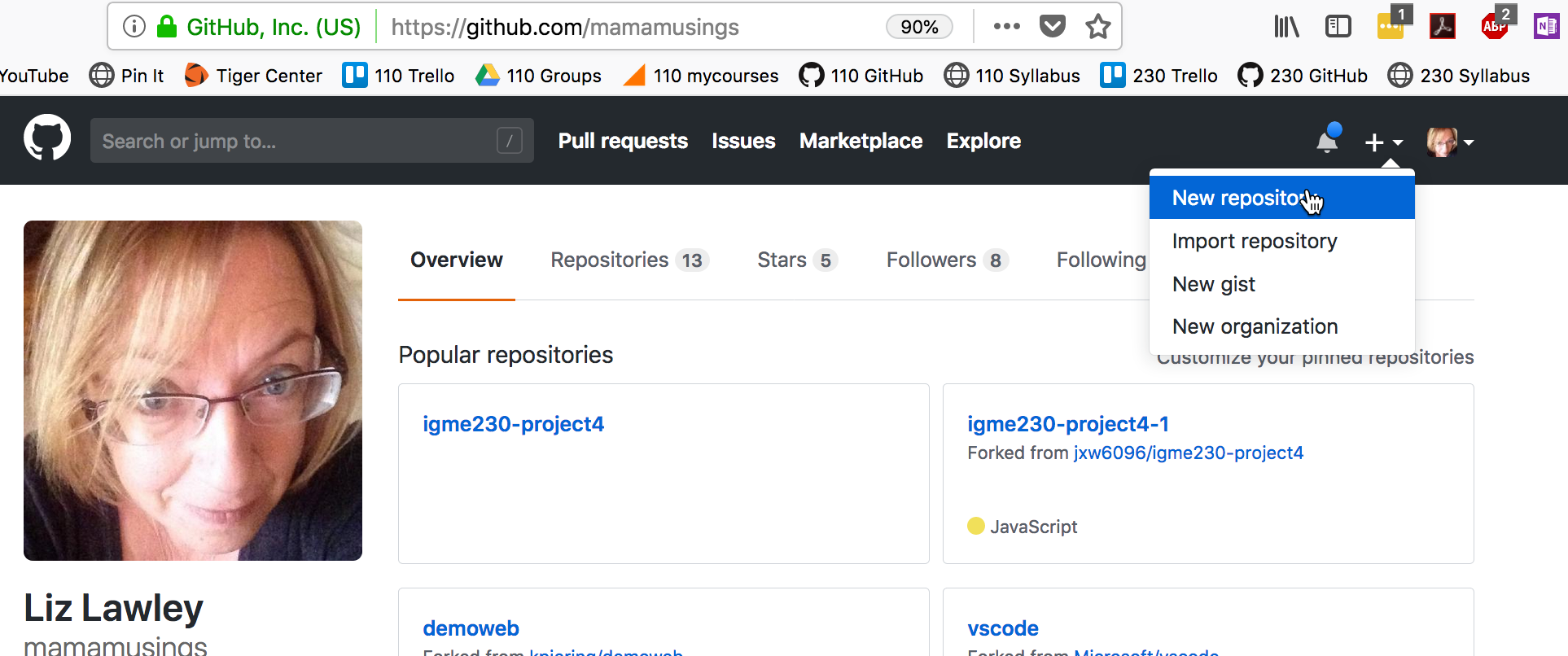Click the green padlock security icon

click(x=167, y=27)
